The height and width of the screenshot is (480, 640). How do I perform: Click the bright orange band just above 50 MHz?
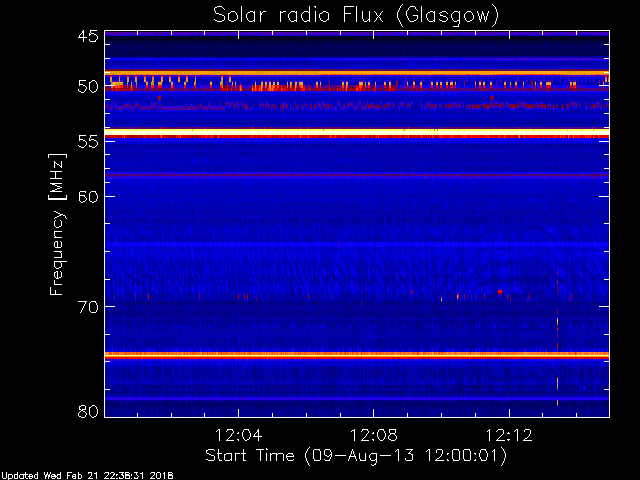pyautogui.click(x=356, y=73)
